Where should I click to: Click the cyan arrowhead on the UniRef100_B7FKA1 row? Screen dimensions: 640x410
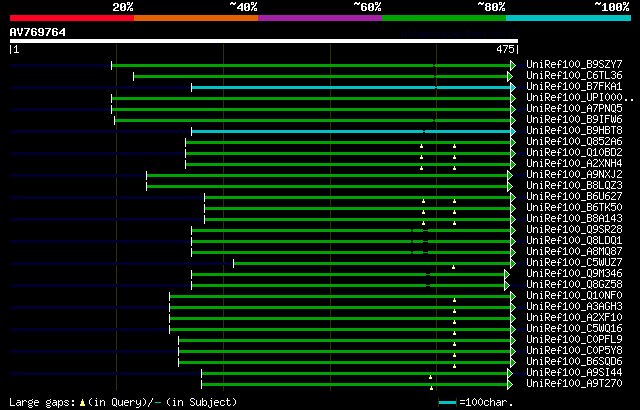point(513,87)
